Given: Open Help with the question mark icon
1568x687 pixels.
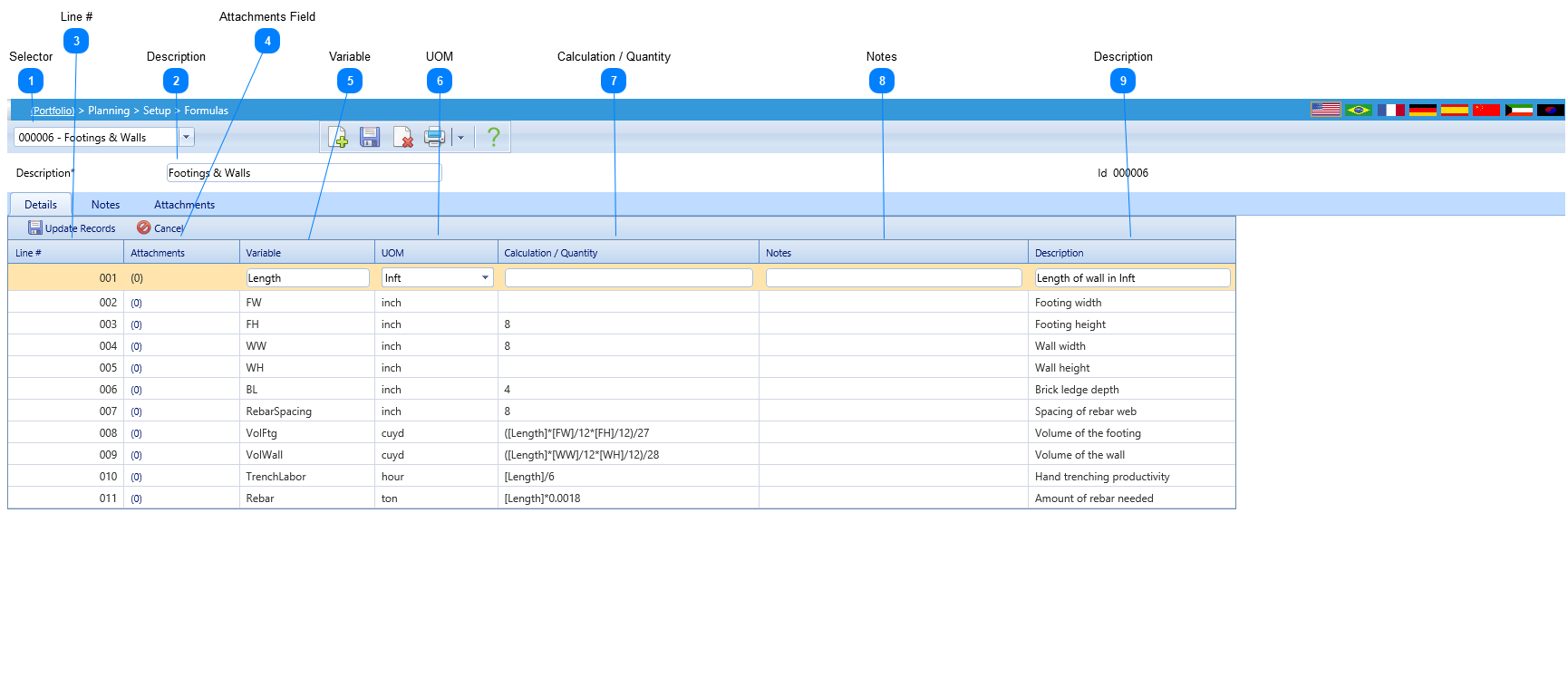Looking at the screenshot, I should [x=493, y=138].
